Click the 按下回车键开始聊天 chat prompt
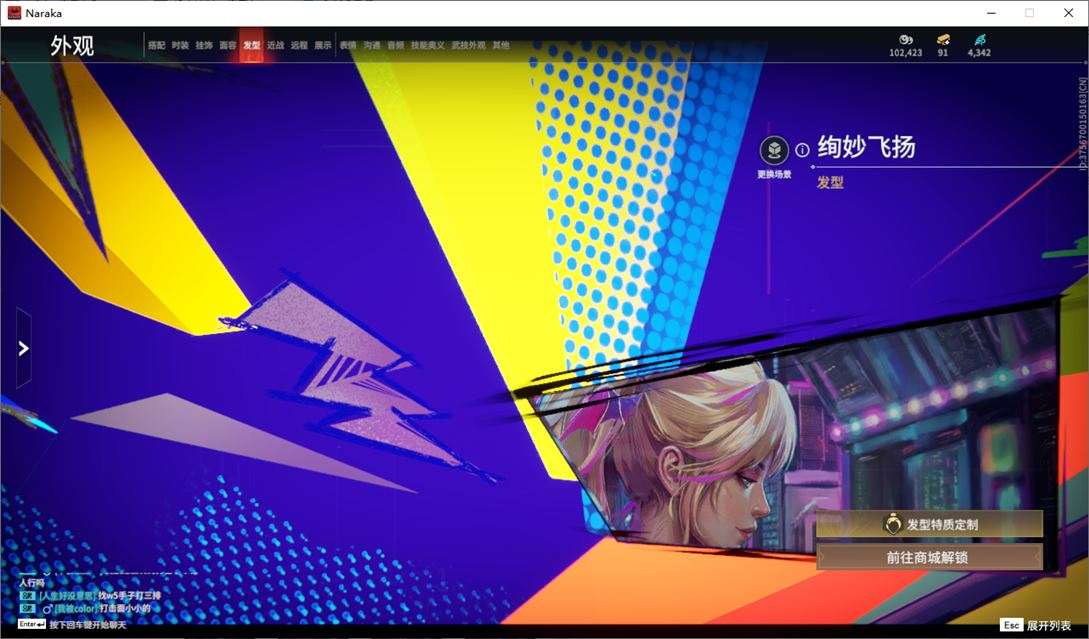The width and height of the screenshot is (1089, 639). tap(88, 625)
